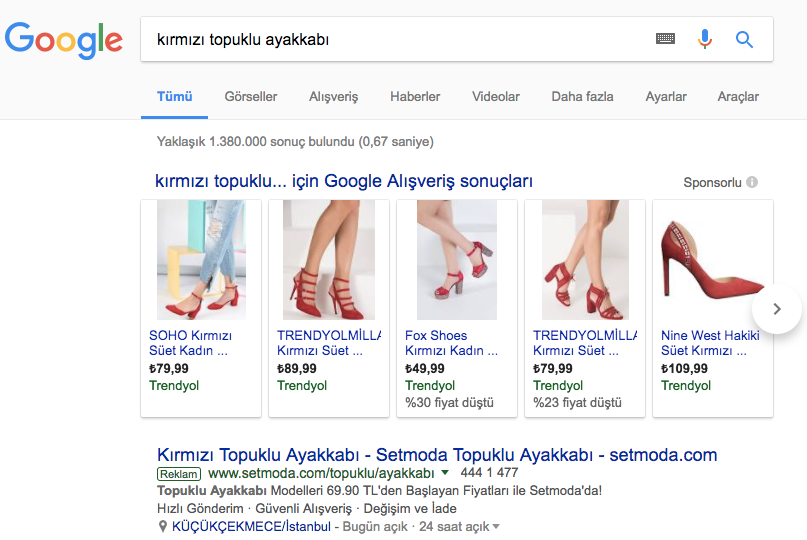Click the Reklam ad label
This screenshot has height=540, width=807.
(179, 474)
